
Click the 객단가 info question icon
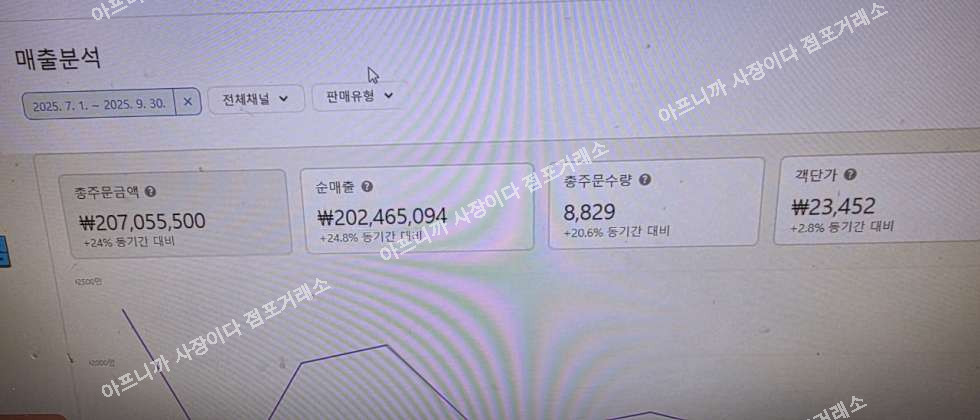pos(850,174)
